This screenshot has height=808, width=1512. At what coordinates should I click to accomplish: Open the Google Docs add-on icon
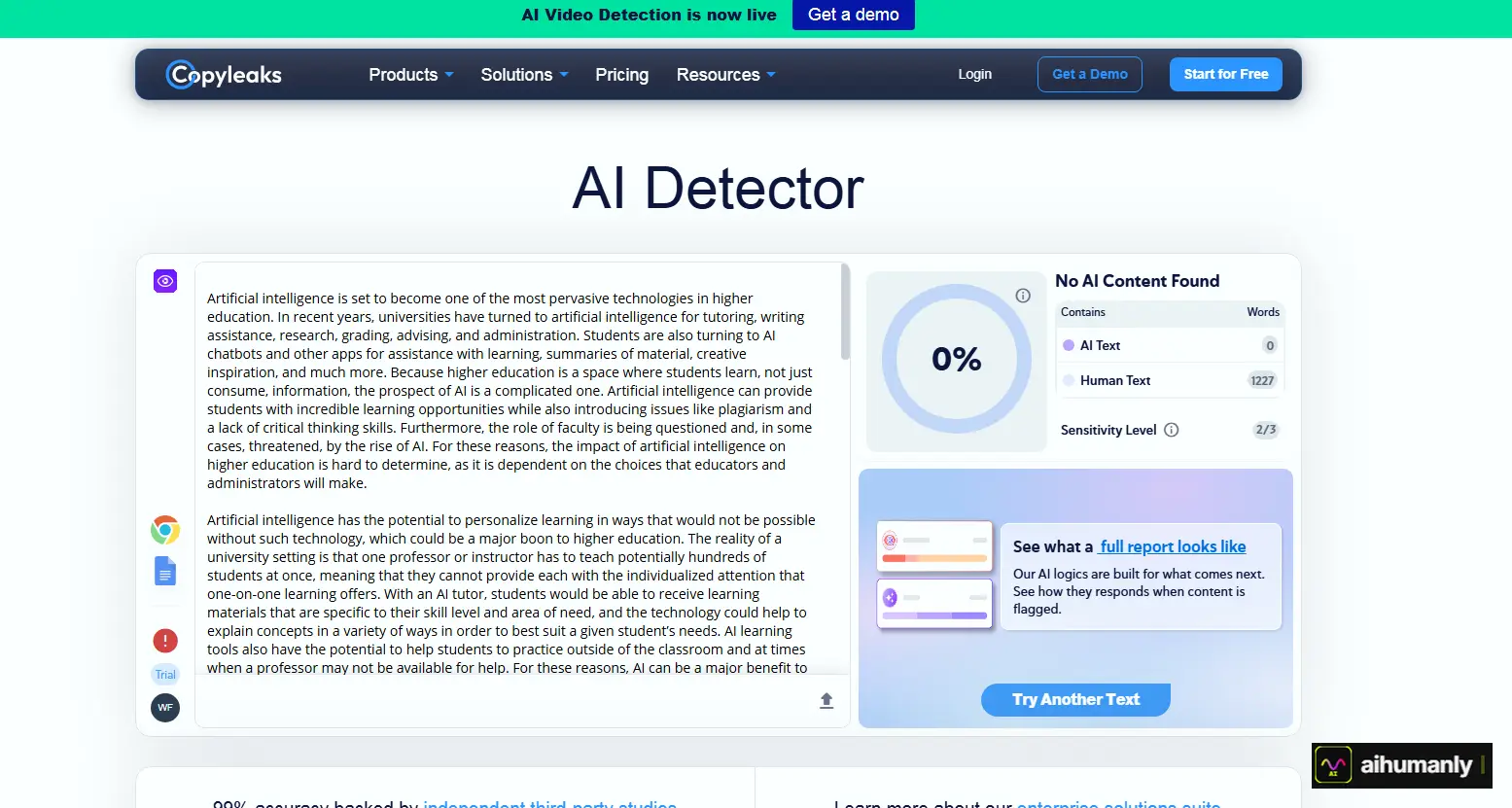click(x=165, y=571)
